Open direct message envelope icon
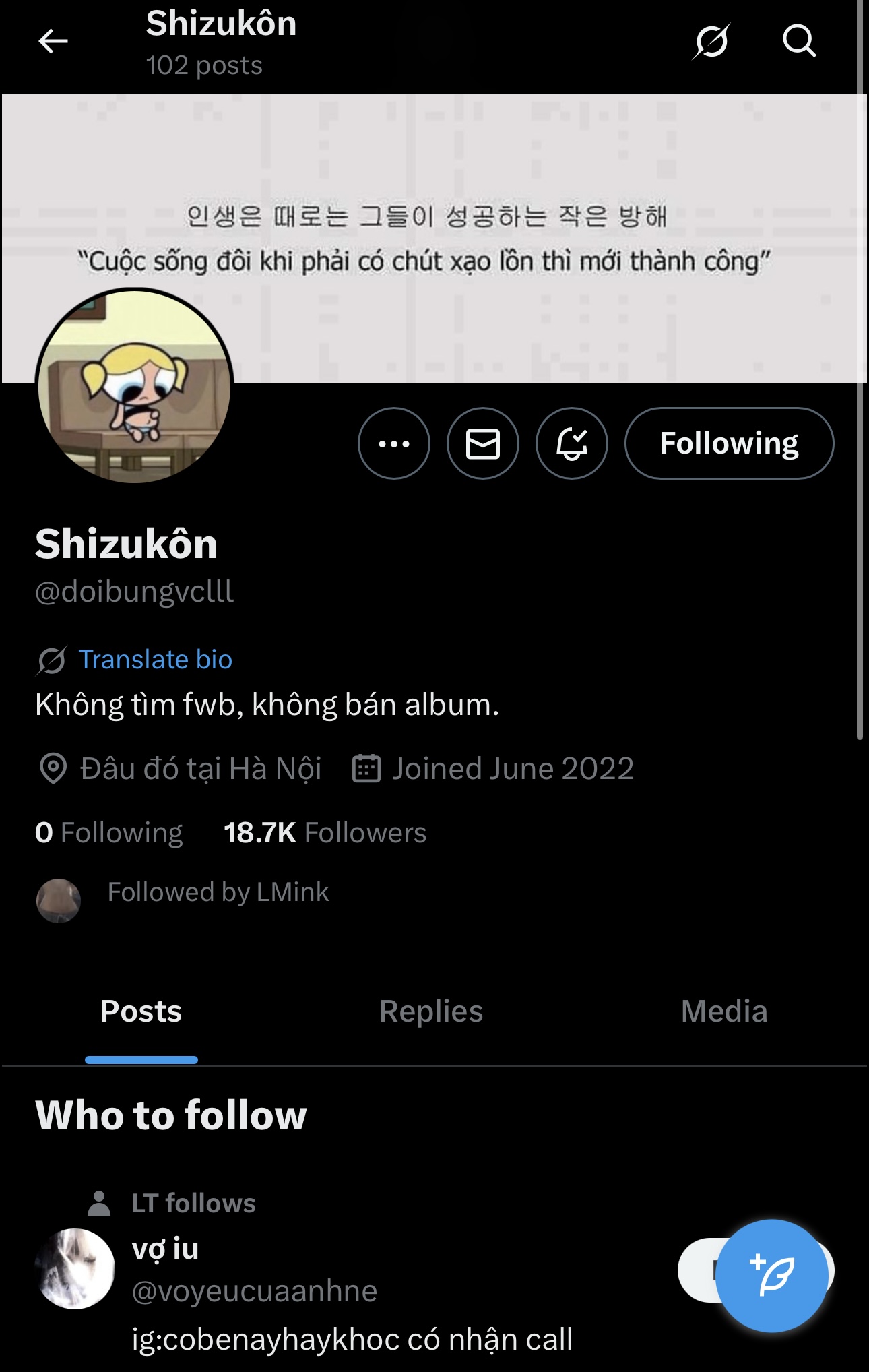The height and width of the screenshot is (1372, 869). tap(483, 443)
